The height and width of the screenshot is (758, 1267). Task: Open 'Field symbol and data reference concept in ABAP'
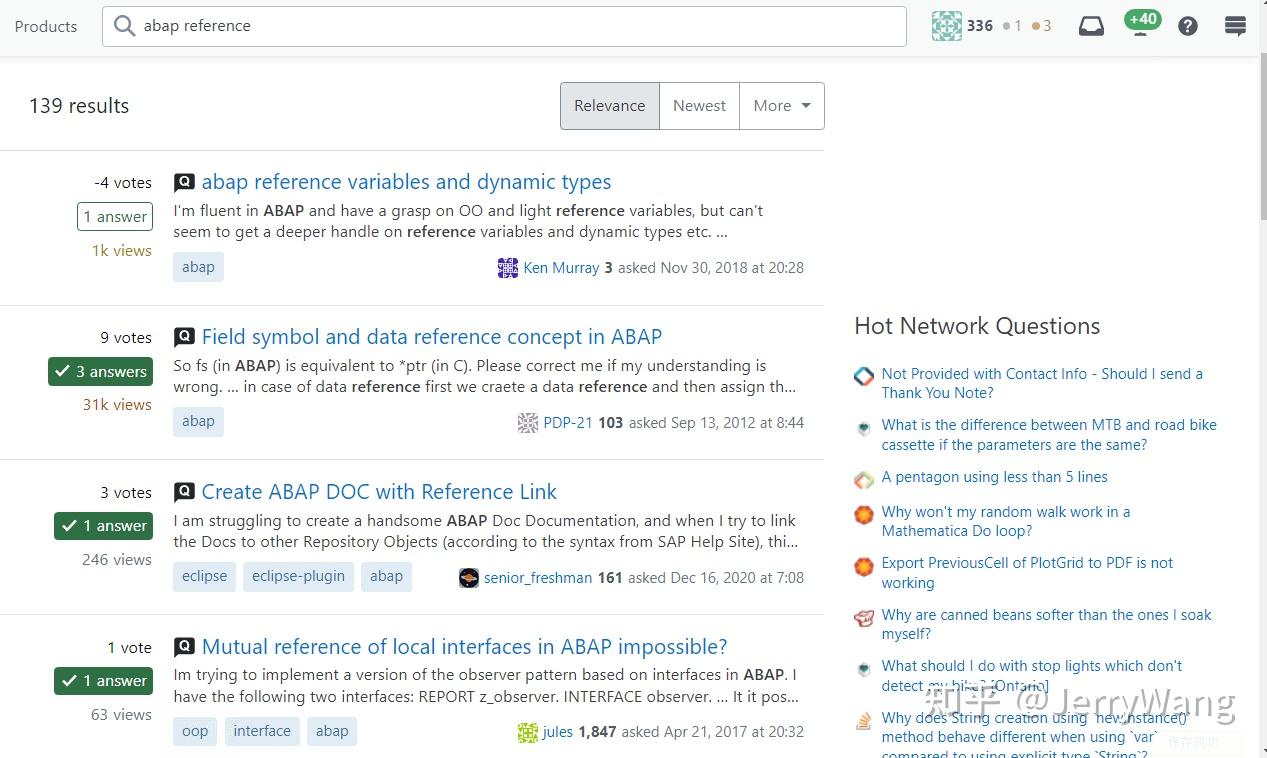tap(432, 337)
